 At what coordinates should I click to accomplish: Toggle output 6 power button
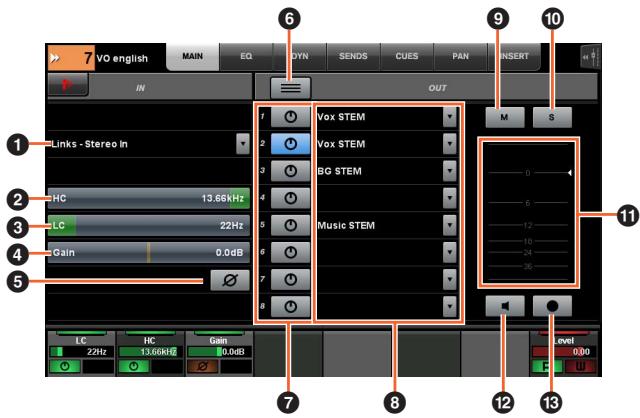coord(291,253)
